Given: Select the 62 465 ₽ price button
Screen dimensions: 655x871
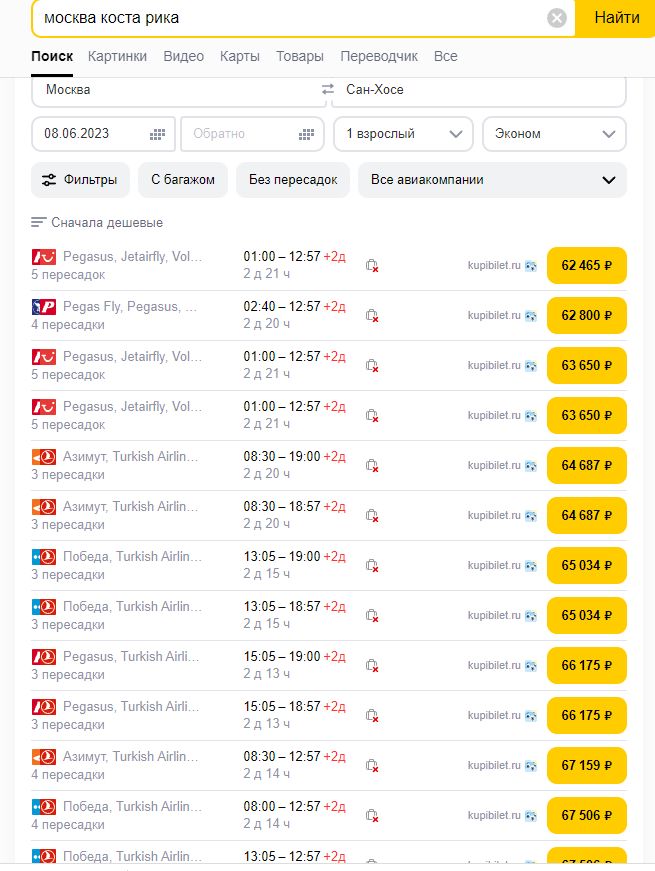Looking at the screenshot, I should [586, 266].
